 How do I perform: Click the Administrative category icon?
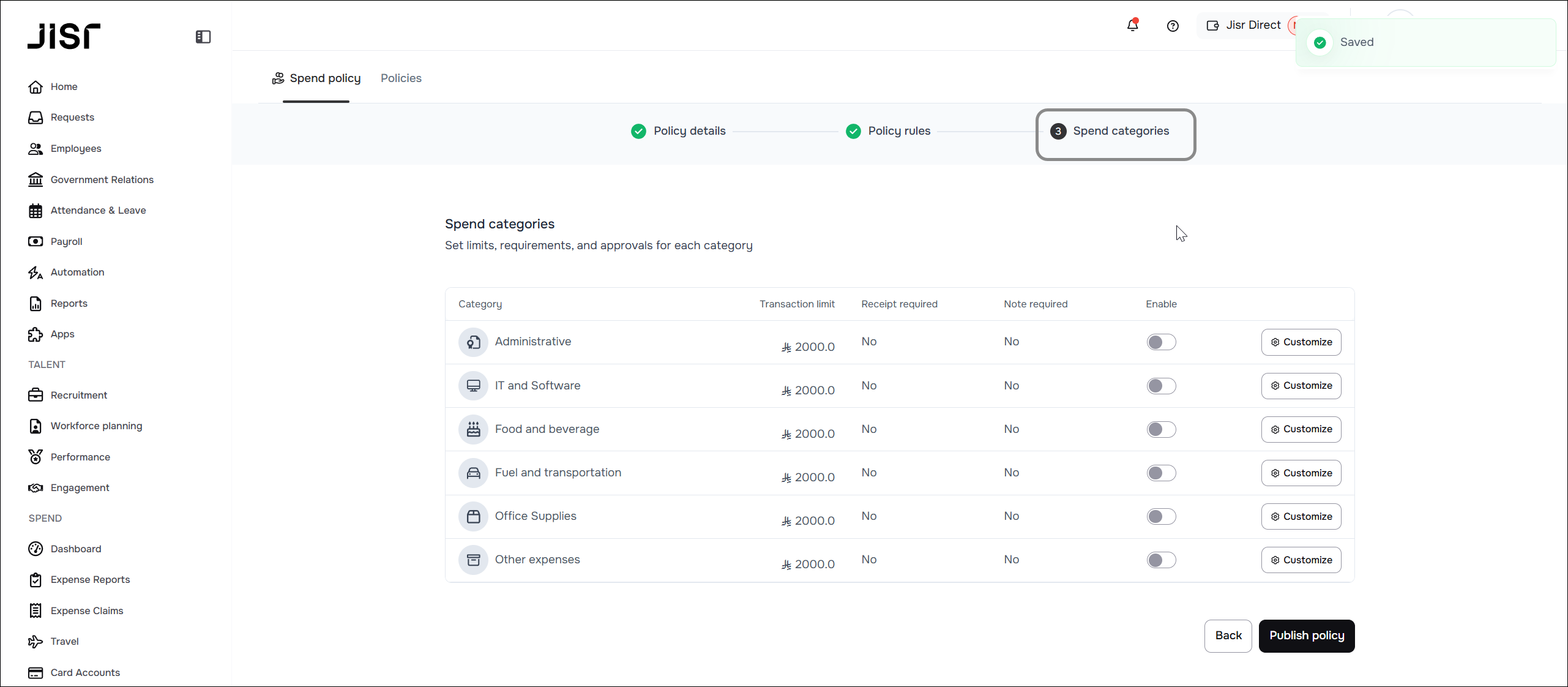[473, 342]
